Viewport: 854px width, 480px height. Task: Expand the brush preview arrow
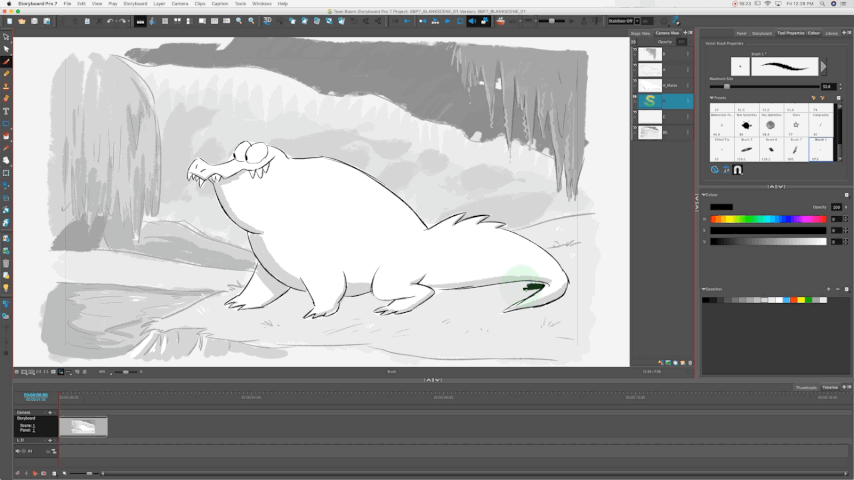(823, 66)
